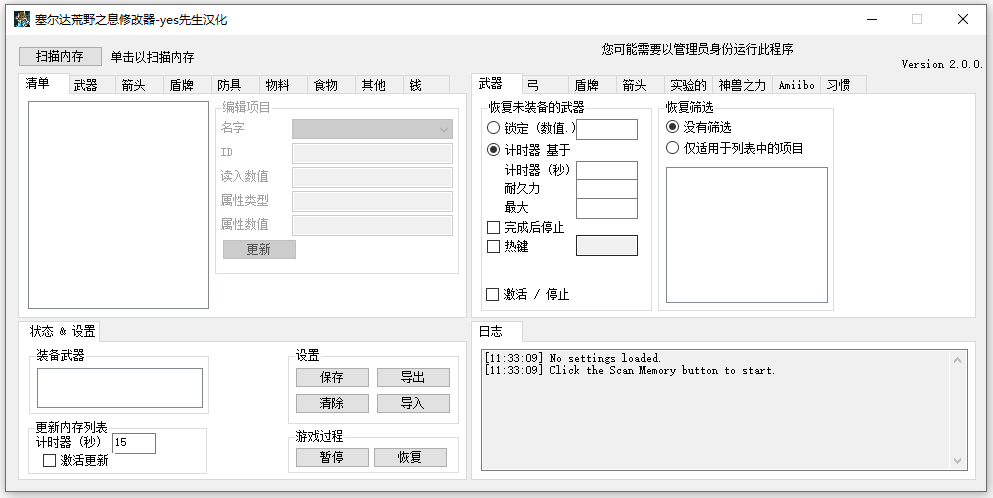Switch to the 物料 tab

click(284, 85)
